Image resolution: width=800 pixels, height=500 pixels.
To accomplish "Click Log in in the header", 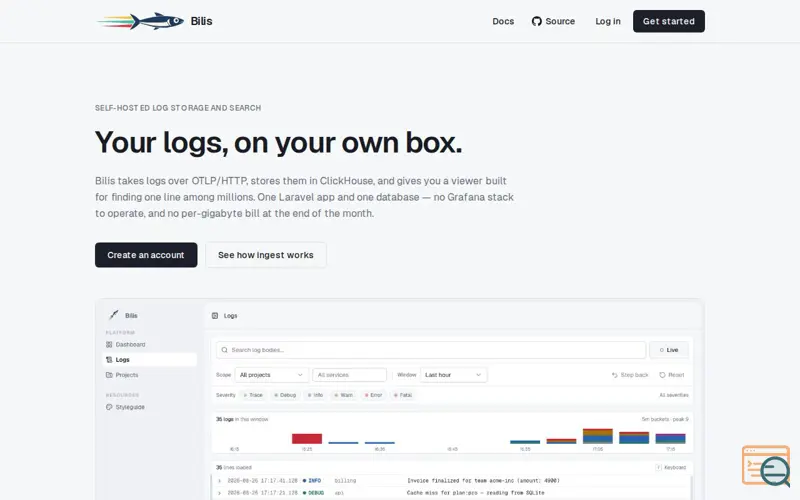I will point(608,21).
